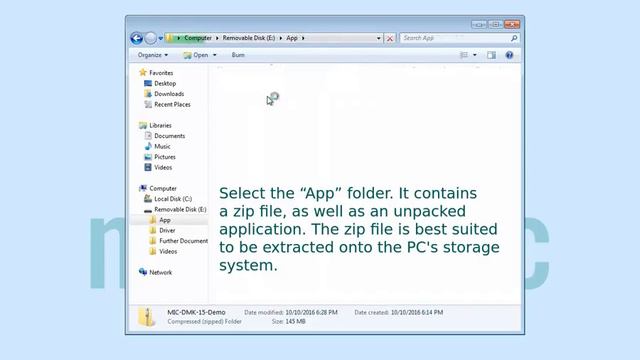Click the search magnifier icon
Image resolution: width=640 pixels, height=360 pixels.
514,38
